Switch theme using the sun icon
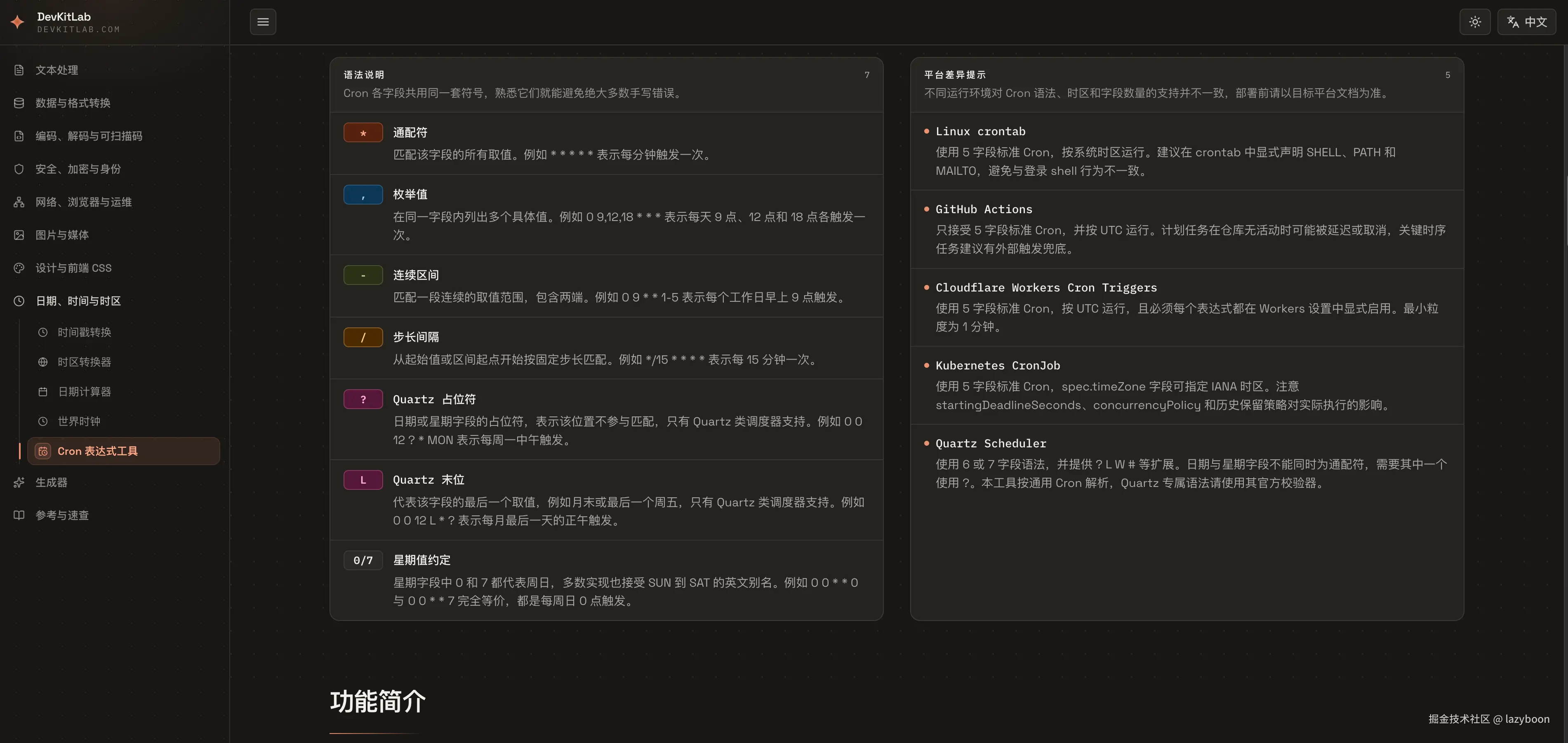Viewport: 1568px width, 743px height. [1475, 22]
